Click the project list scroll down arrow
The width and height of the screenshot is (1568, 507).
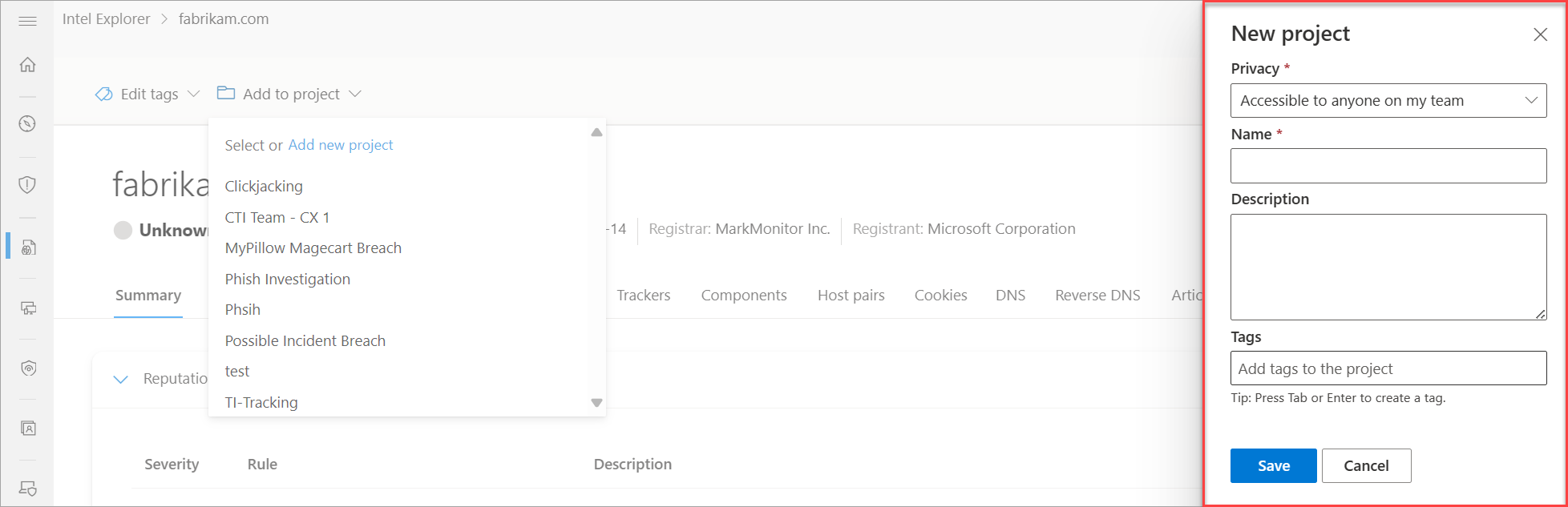(596, 403)
